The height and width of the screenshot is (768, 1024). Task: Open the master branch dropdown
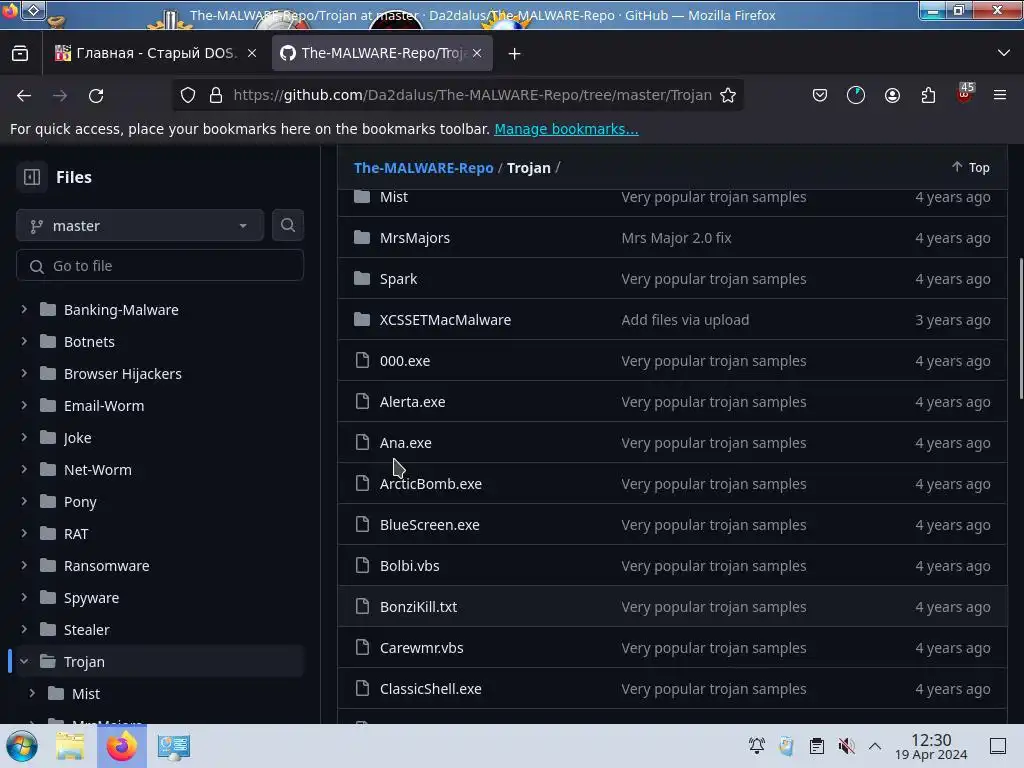pos(140,225)
